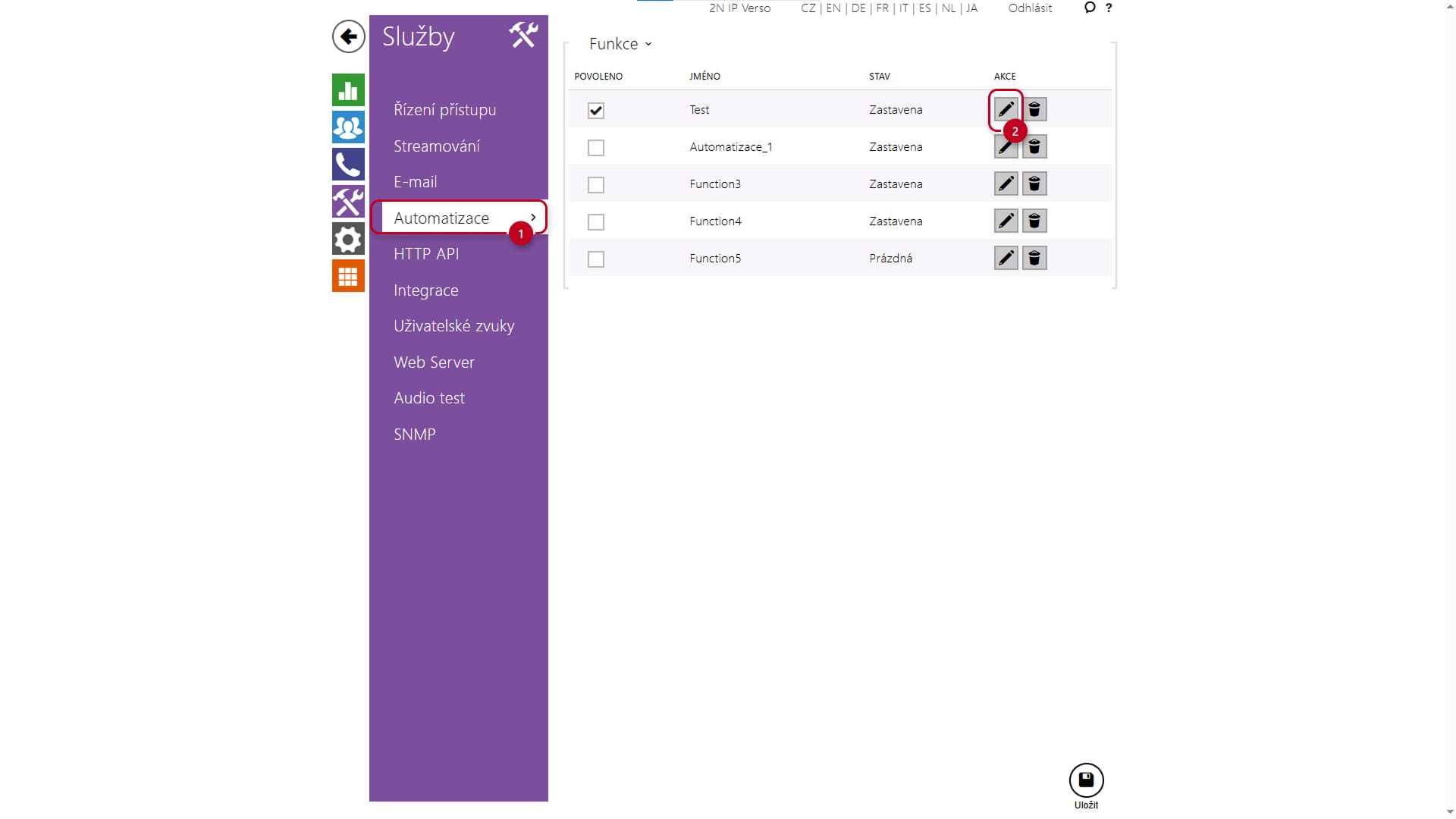Open HTTP API menu item
The height and width of the screenshot is (819, 1456).
pos(426,254)
